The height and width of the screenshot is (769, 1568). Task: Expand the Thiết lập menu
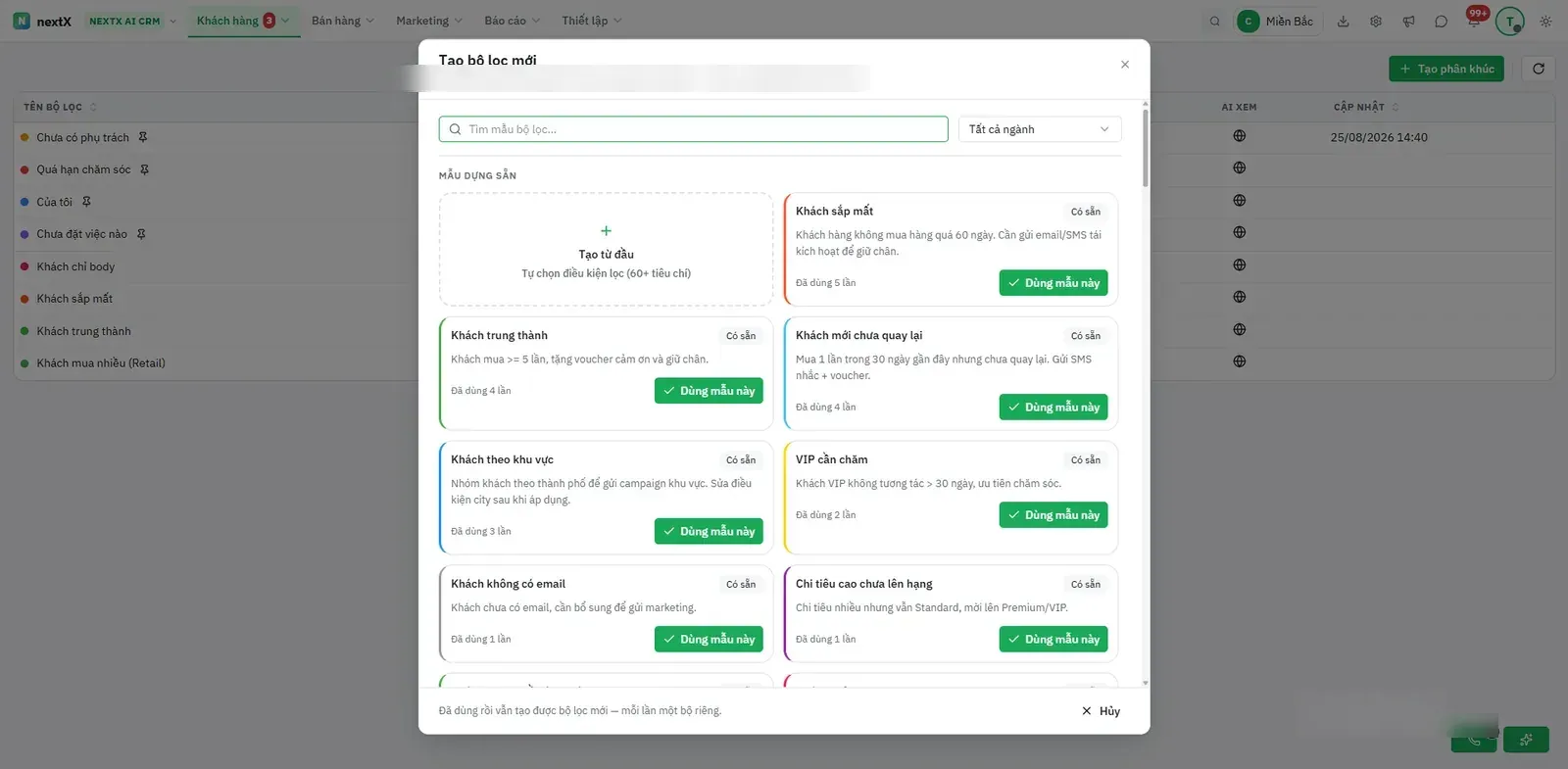[591, 21]
